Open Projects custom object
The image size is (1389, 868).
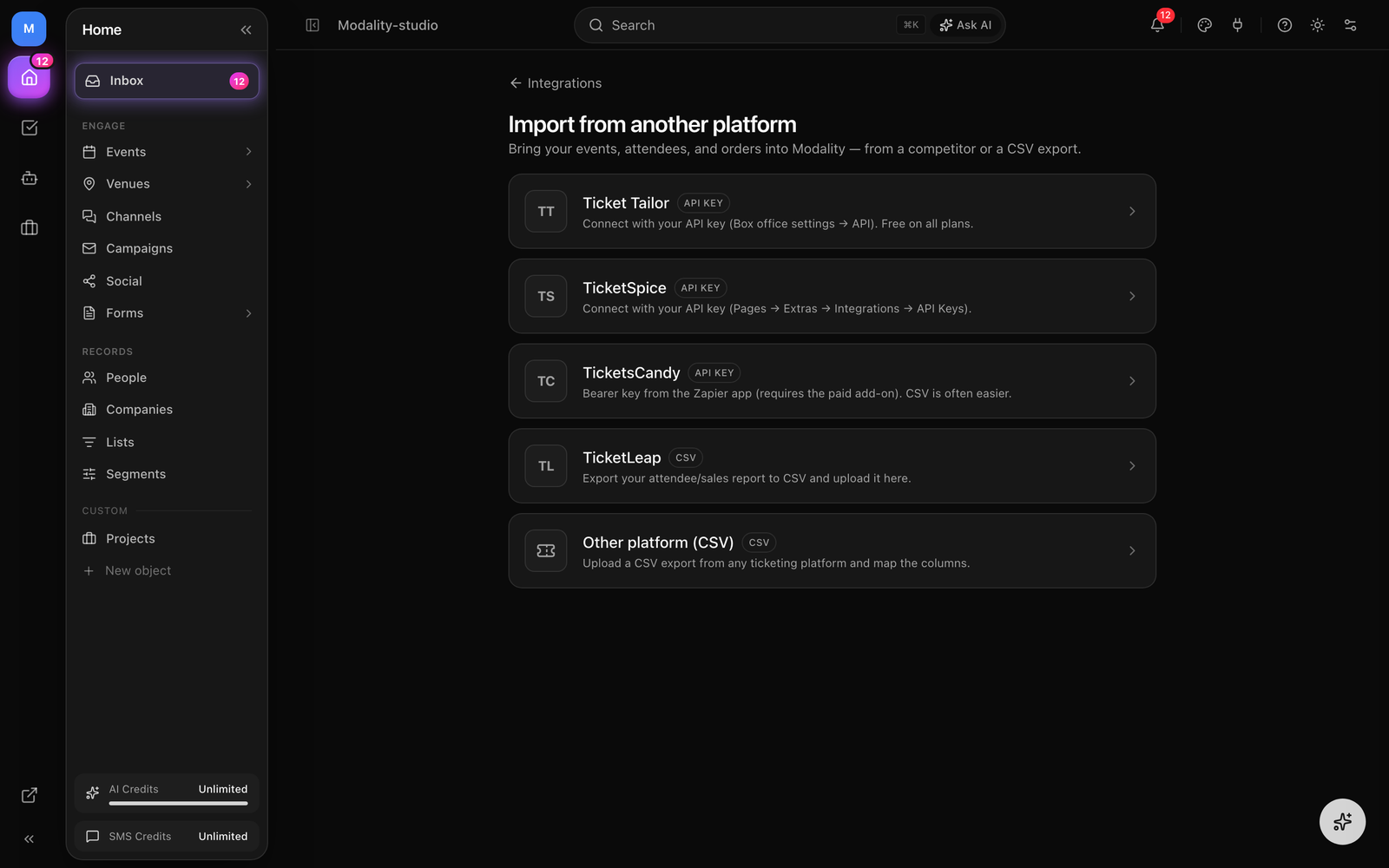(x=167, y=539)
